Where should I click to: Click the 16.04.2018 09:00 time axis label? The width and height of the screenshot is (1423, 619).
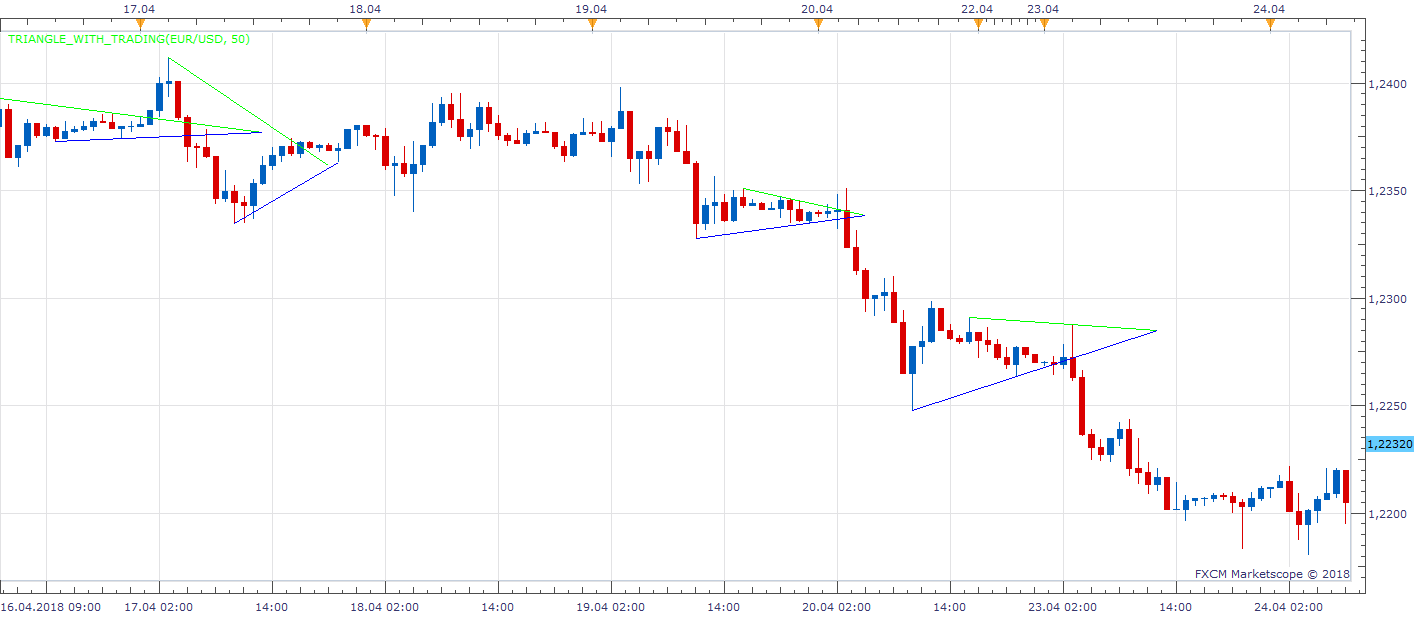50,606
